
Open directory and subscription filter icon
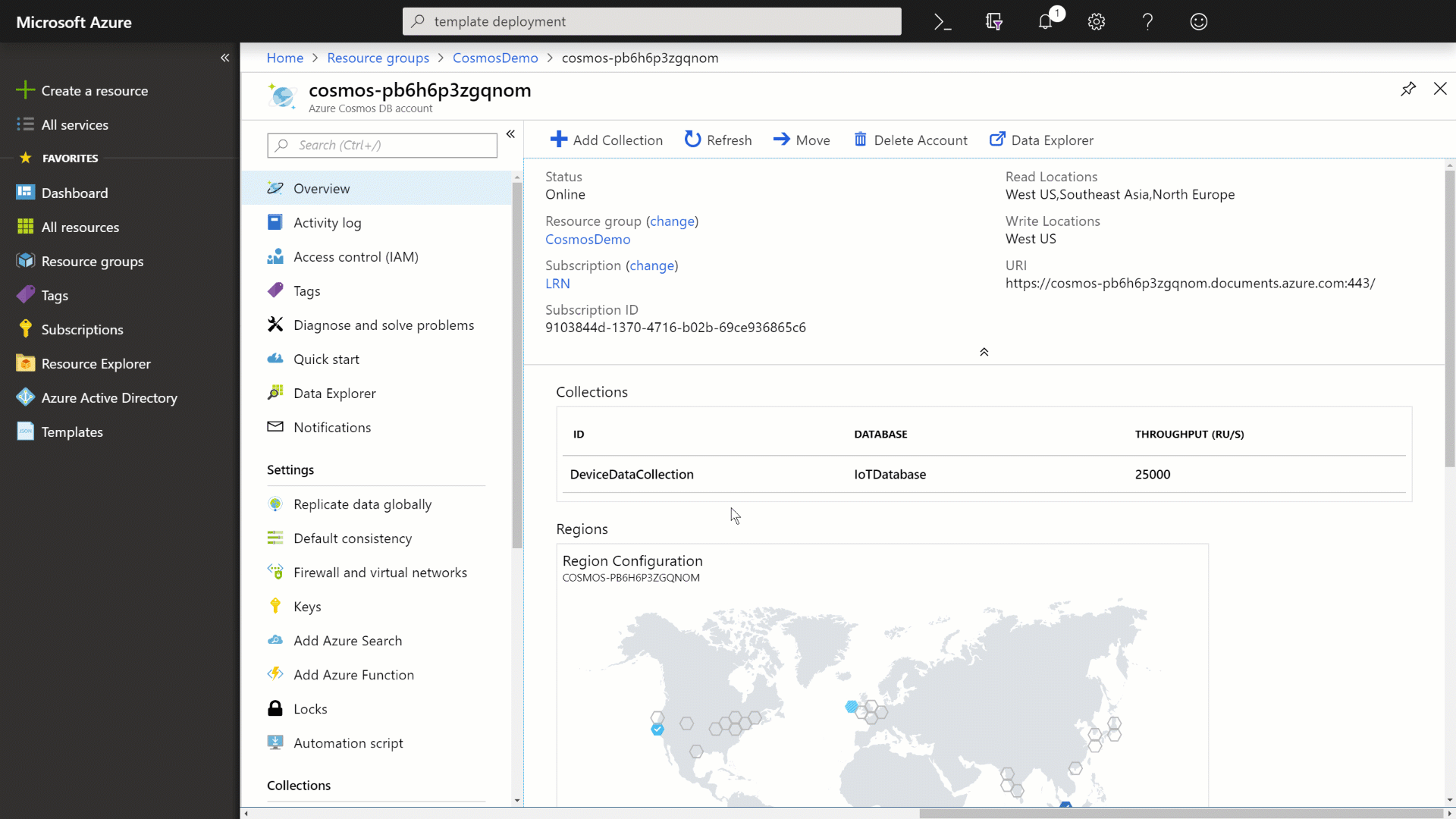994,22
